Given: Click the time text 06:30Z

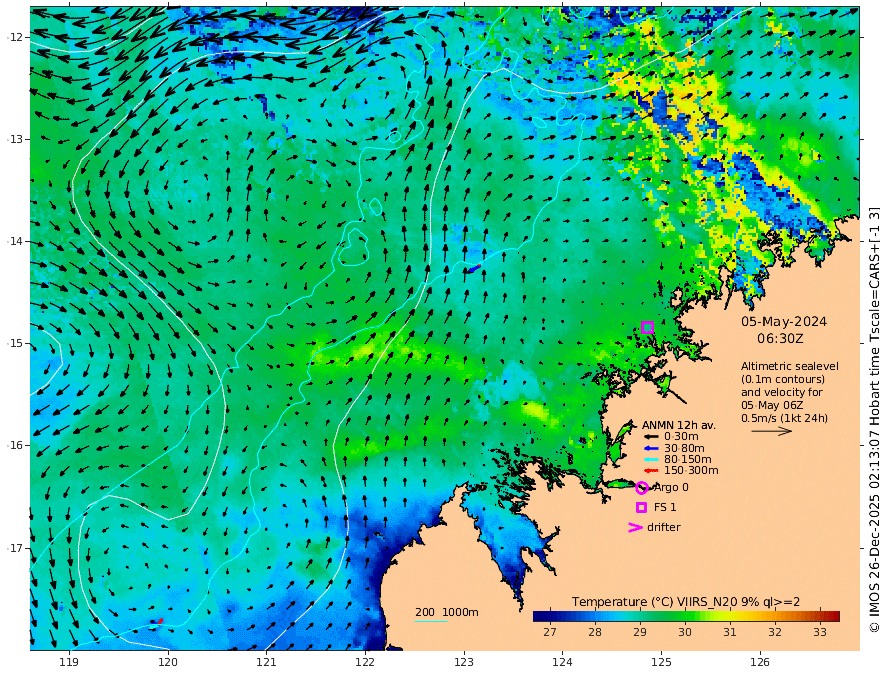Looking at the screenshot, I should tap(780, 339).
